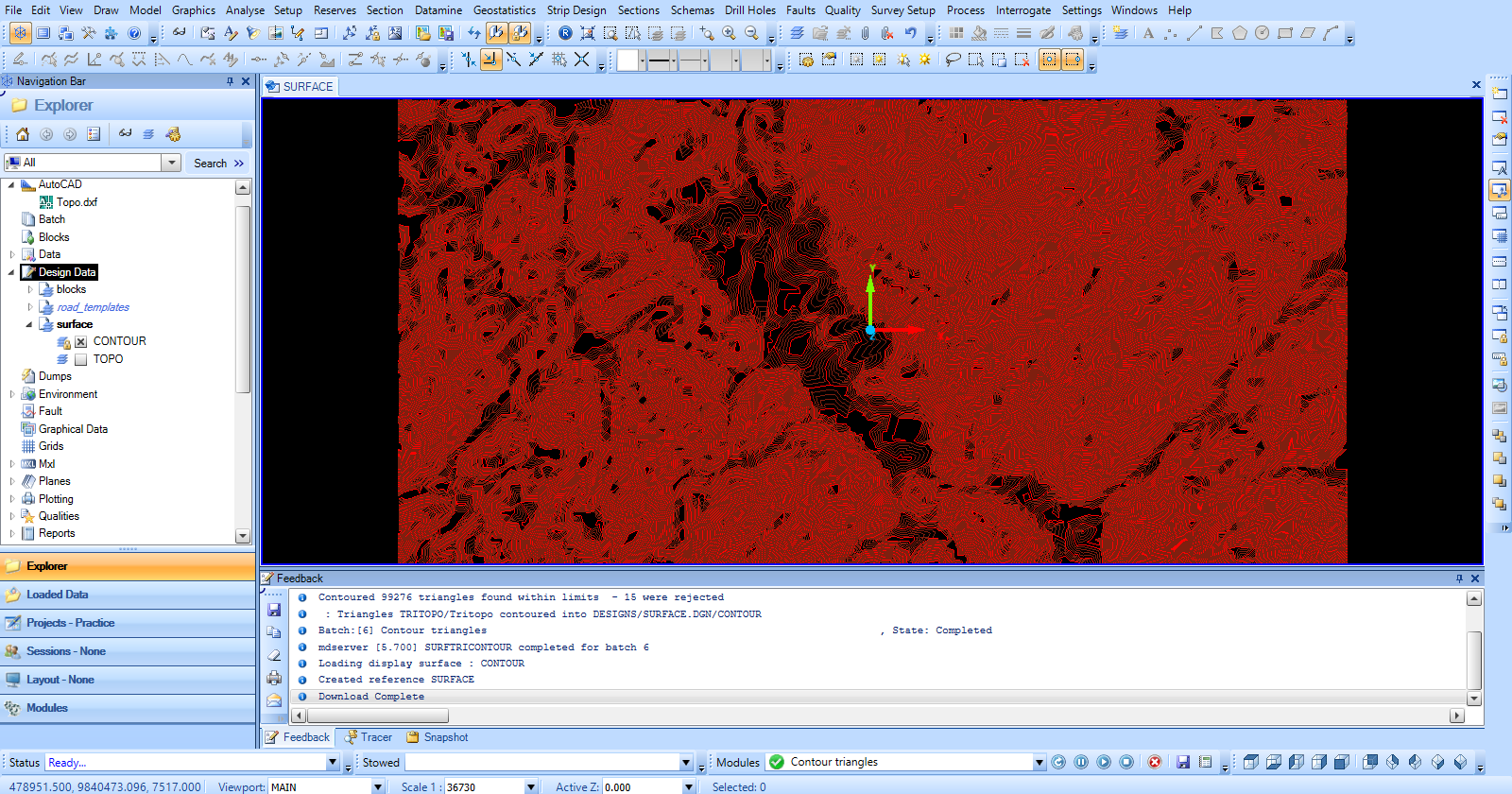Click the zoom in magnifier icon

(729, 33)
